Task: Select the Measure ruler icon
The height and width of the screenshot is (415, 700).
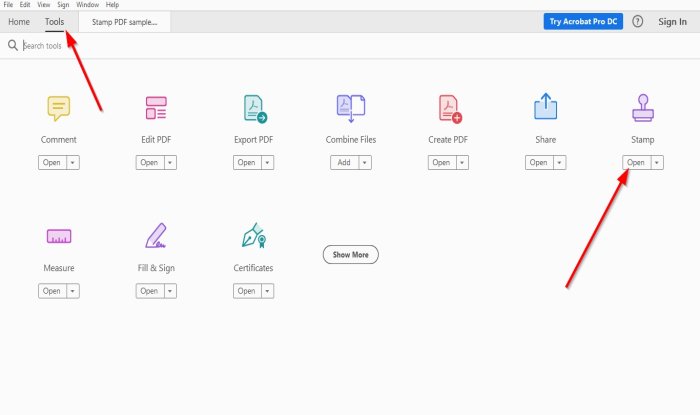Action: point(59,236)
